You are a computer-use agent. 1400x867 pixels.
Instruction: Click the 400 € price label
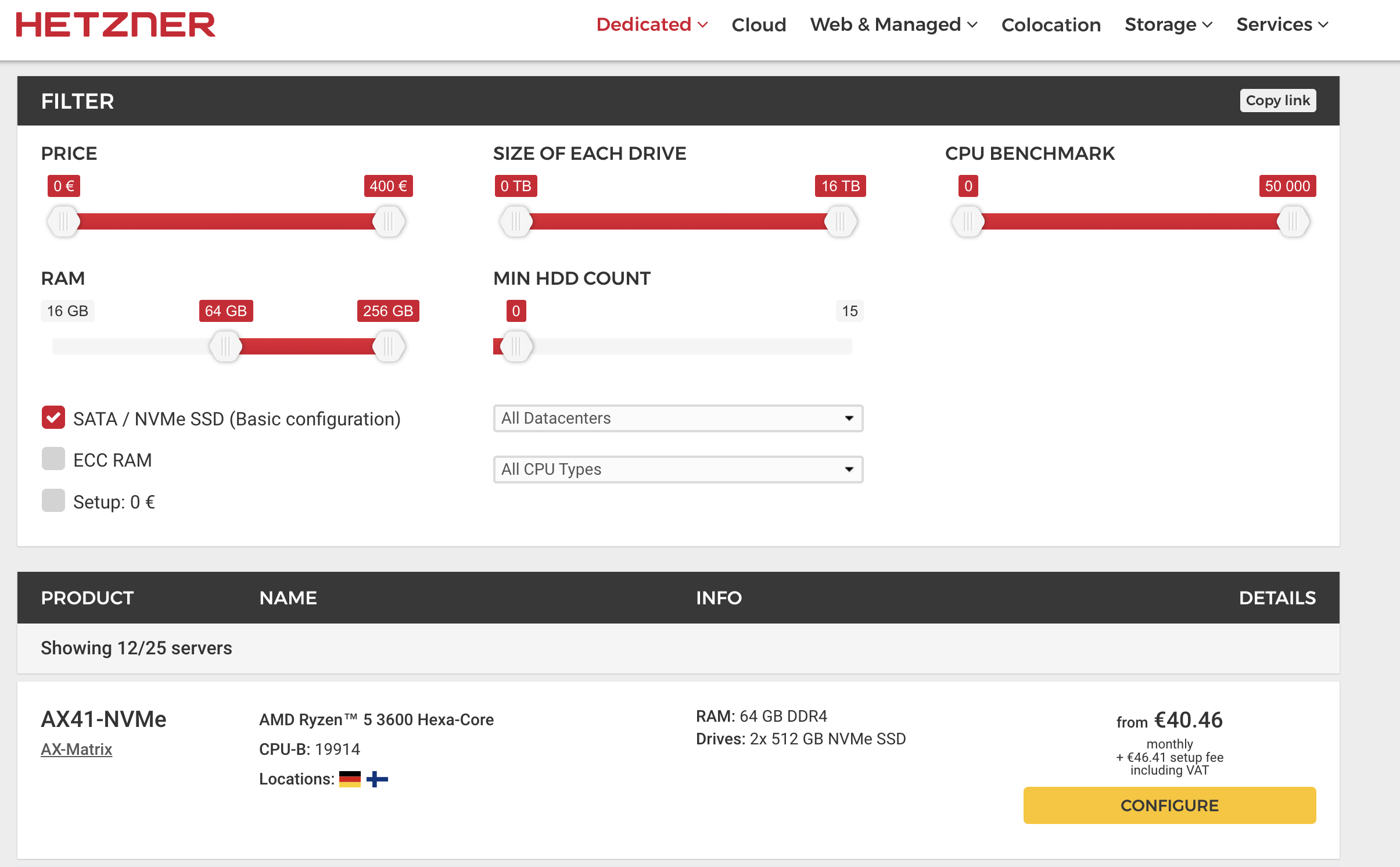388,186
